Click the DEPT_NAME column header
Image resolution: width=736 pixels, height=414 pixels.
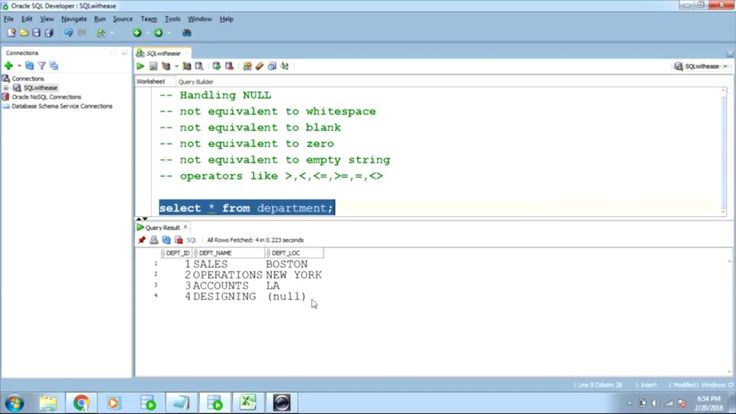(x=229, y=253)
